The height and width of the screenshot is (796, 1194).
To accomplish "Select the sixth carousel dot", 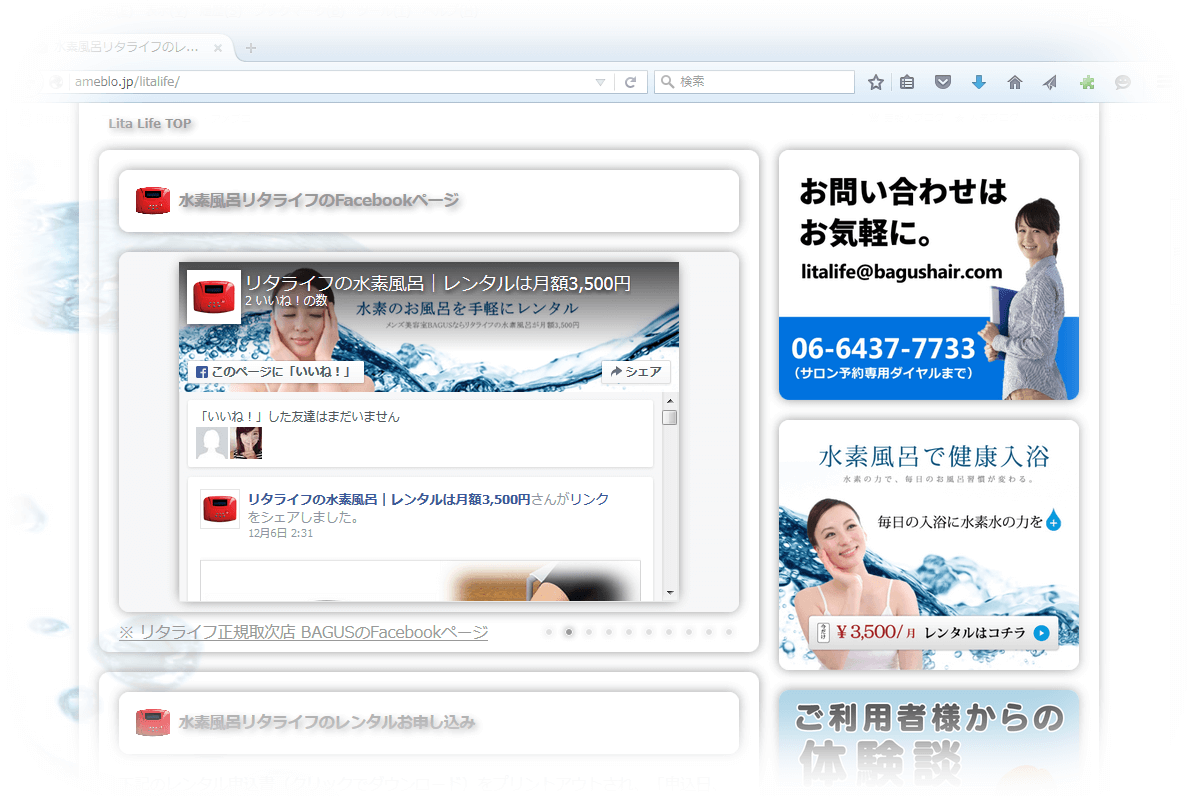I will (649, 631).
